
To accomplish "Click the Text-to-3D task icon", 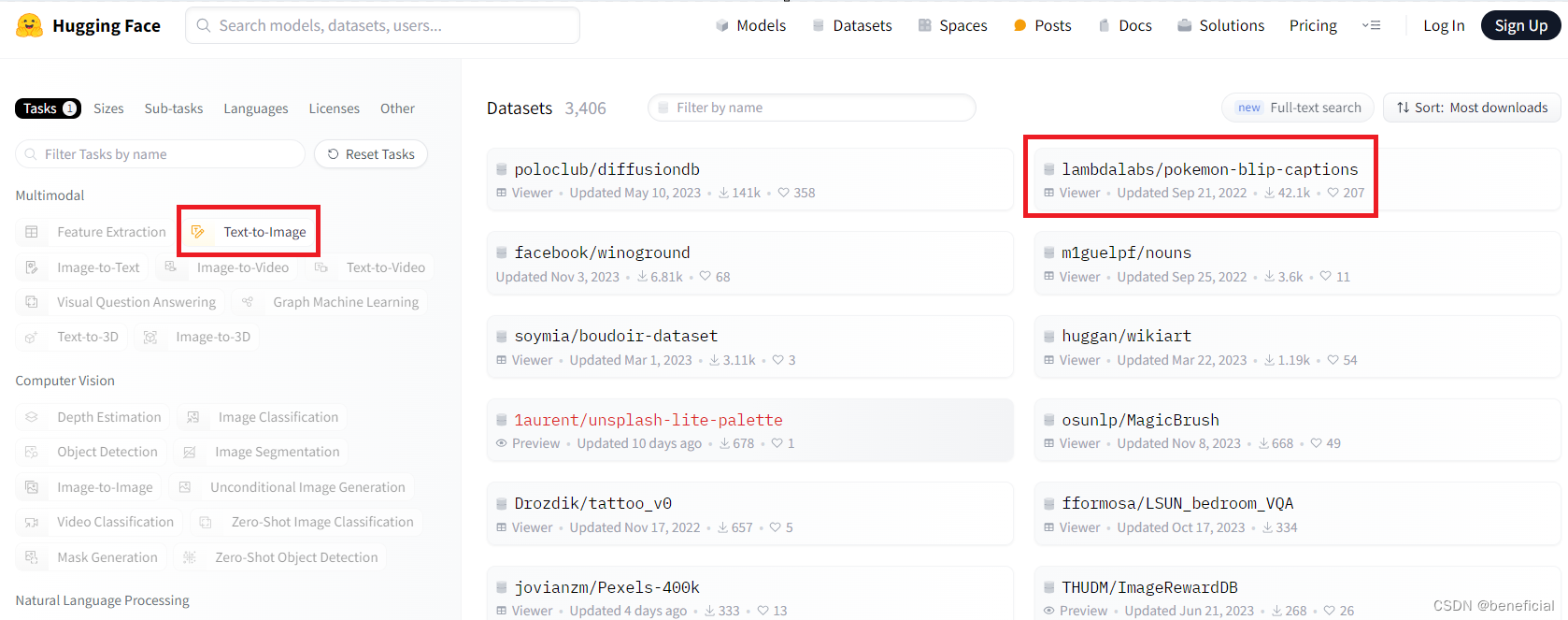I will [x=32, y=337].
